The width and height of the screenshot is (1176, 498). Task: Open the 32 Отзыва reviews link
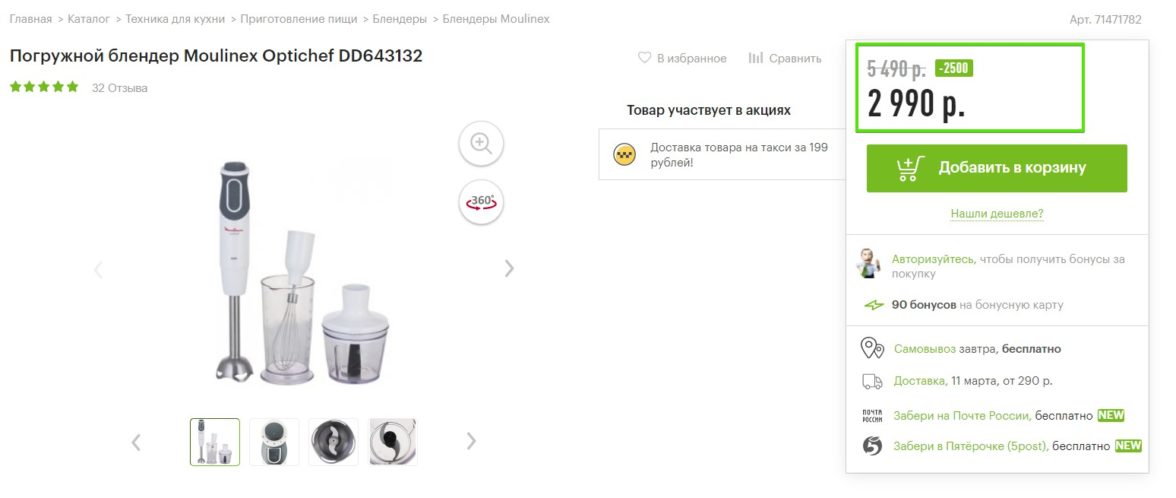(120, 88)
